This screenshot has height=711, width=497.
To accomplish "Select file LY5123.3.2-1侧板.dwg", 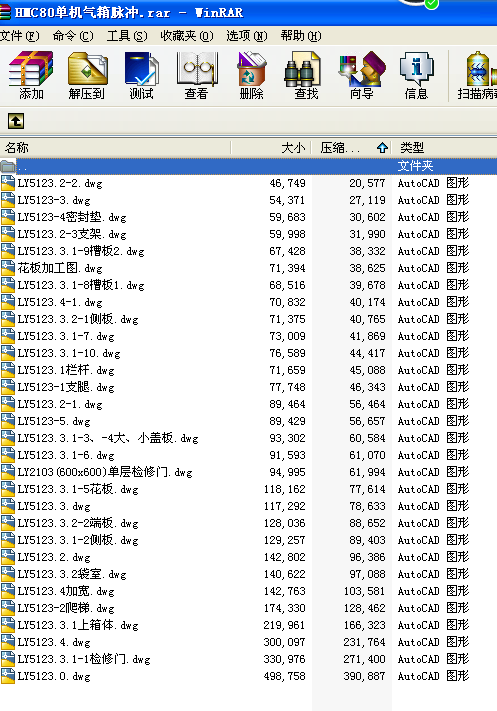I will coord(78,319).
